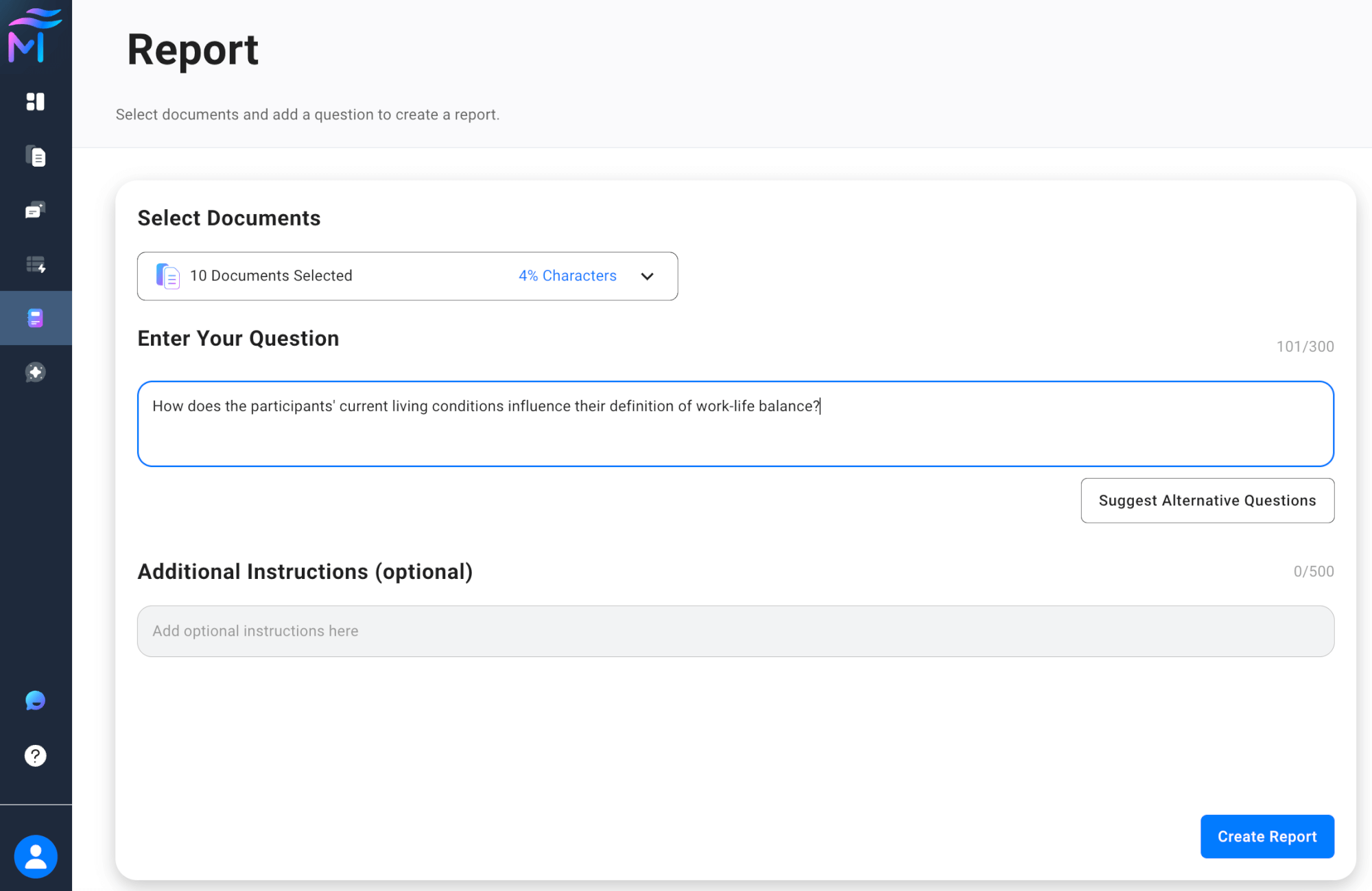Viewport: 1372px width, 891px height.
Task: Open the chat conversations icon
Action: (x=36, y=211)
